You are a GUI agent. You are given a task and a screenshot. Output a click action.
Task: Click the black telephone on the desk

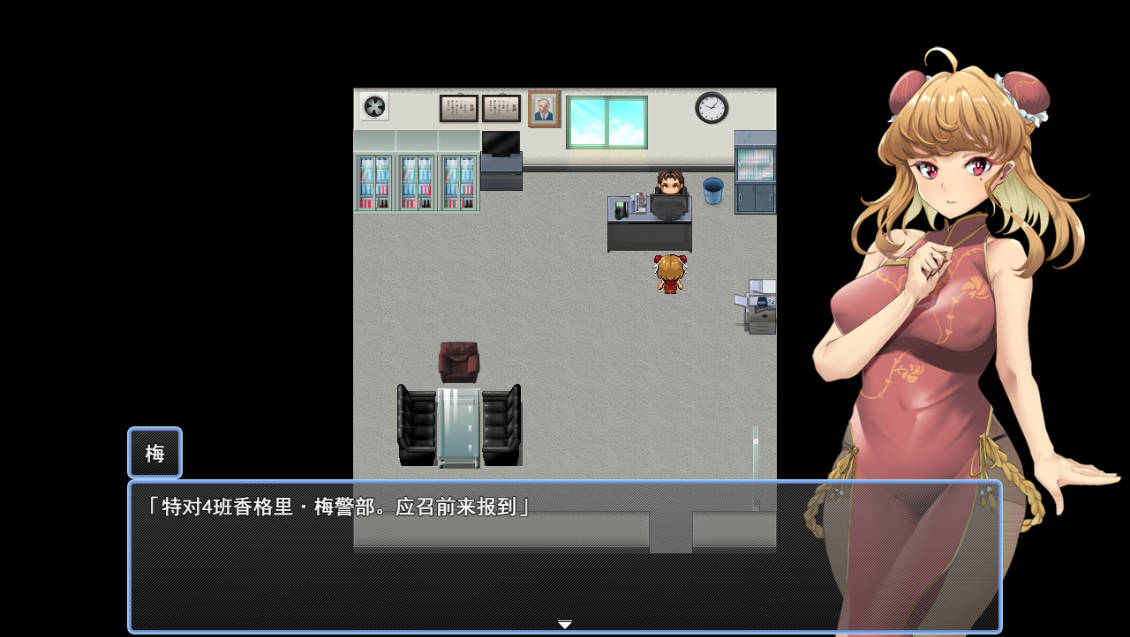pyautogui.click(x=622, y=206)
